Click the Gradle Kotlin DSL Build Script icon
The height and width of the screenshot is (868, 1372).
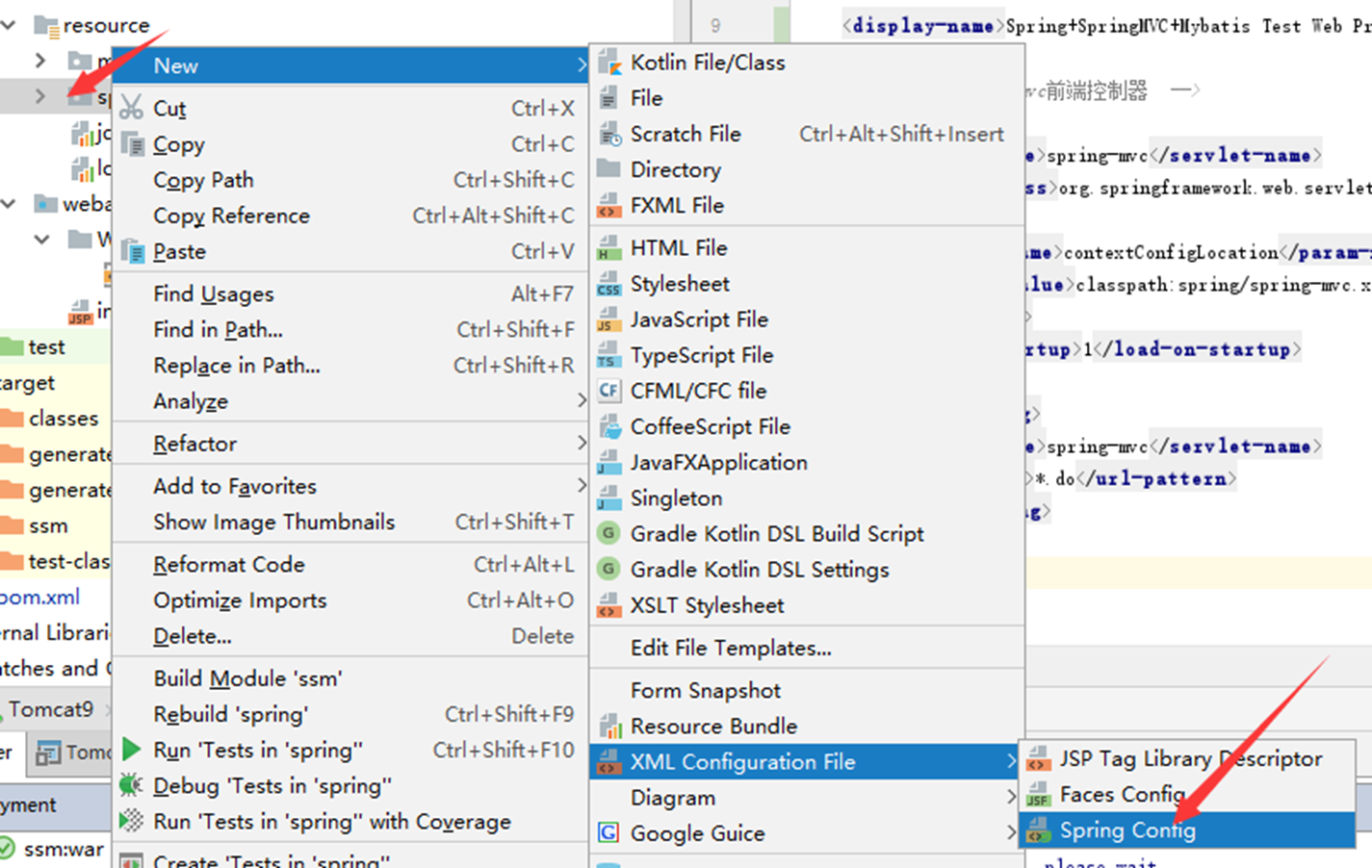[608, 534]
